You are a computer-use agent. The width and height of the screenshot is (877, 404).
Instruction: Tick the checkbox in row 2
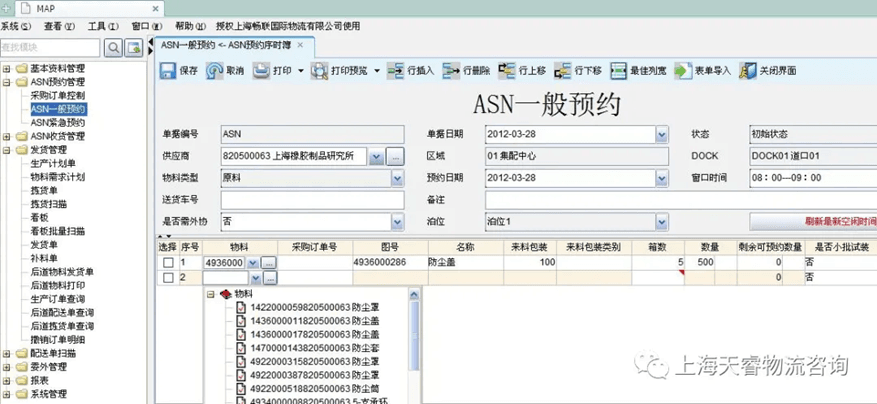[168, 277]
